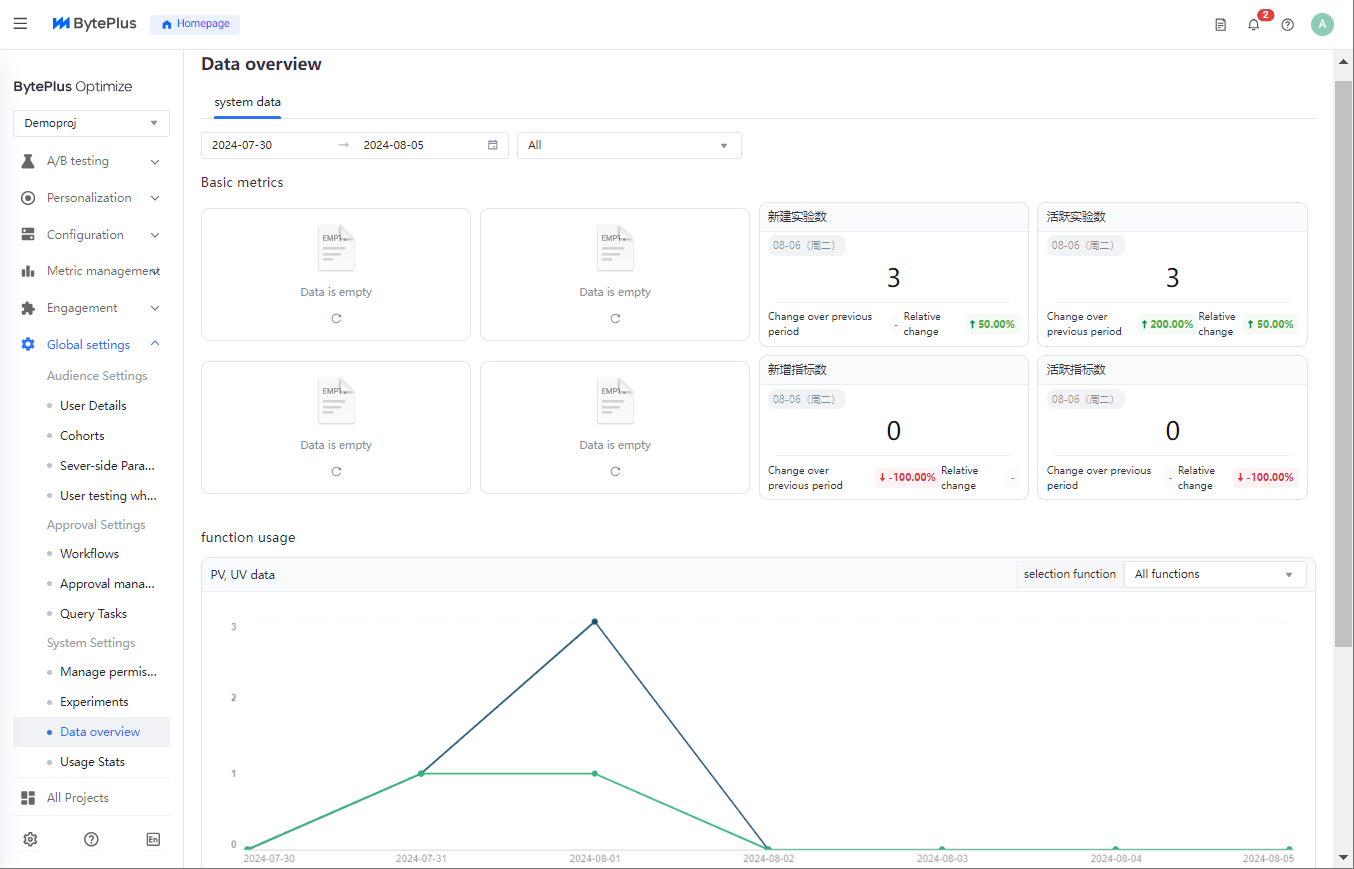
Task: Click the Homepage button
Action: pos(195,24)
